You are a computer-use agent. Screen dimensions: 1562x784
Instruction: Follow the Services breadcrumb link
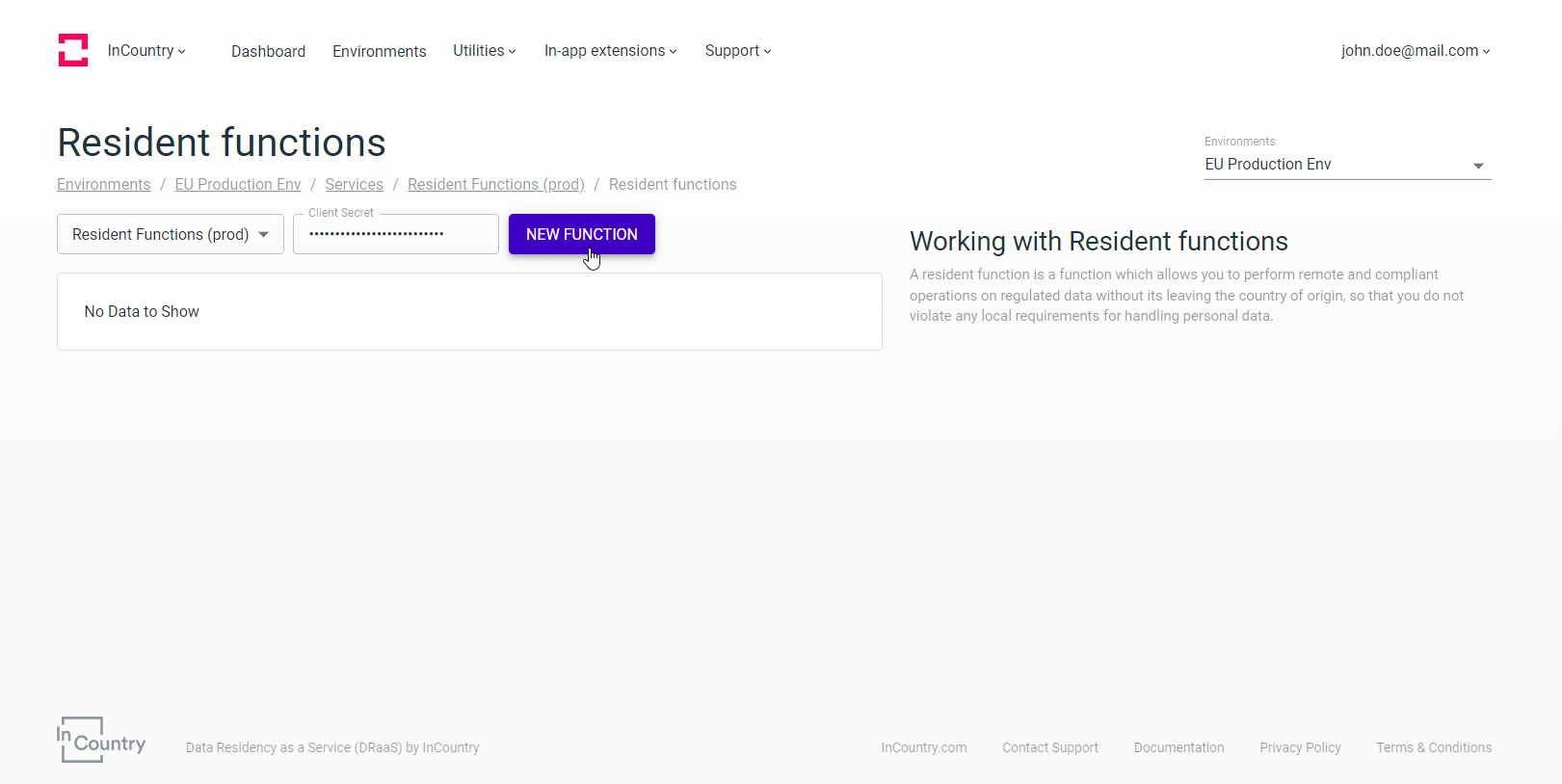(354, 184)
